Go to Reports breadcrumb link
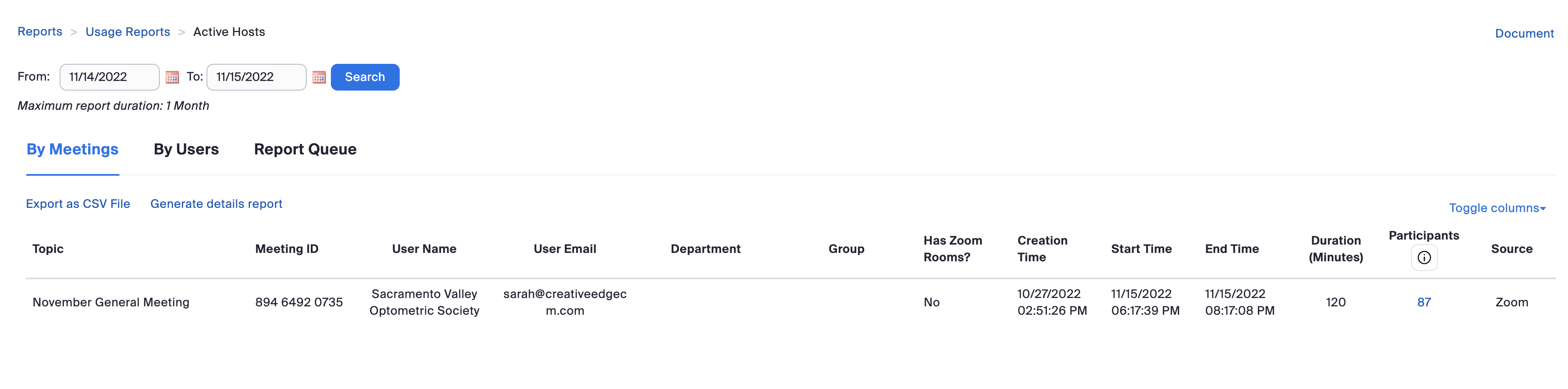1568x389 pixels. 40,32
